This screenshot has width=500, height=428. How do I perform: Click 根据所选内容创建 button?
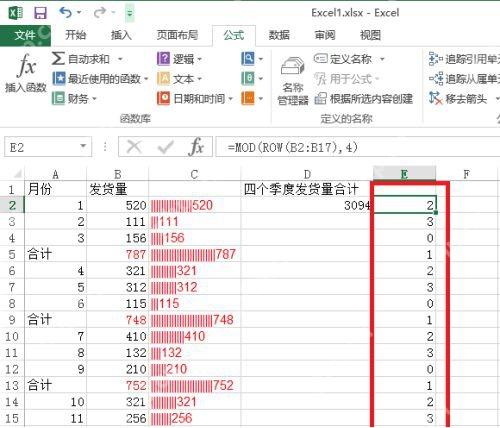click(x=364, y=99)
